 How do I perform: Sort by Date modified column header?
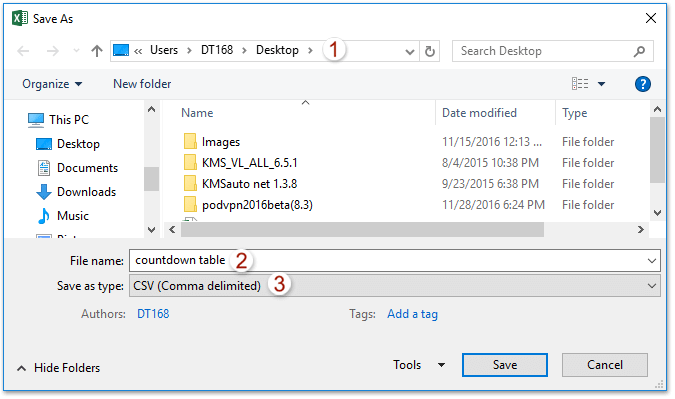coord(479,113)
